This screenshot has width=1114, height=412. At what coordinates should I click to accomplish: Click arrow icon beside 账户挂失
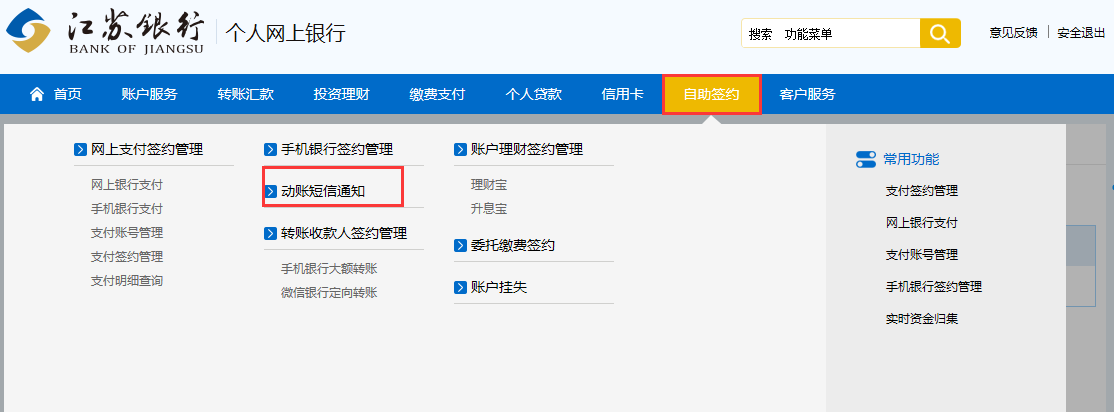coord(460,287)
